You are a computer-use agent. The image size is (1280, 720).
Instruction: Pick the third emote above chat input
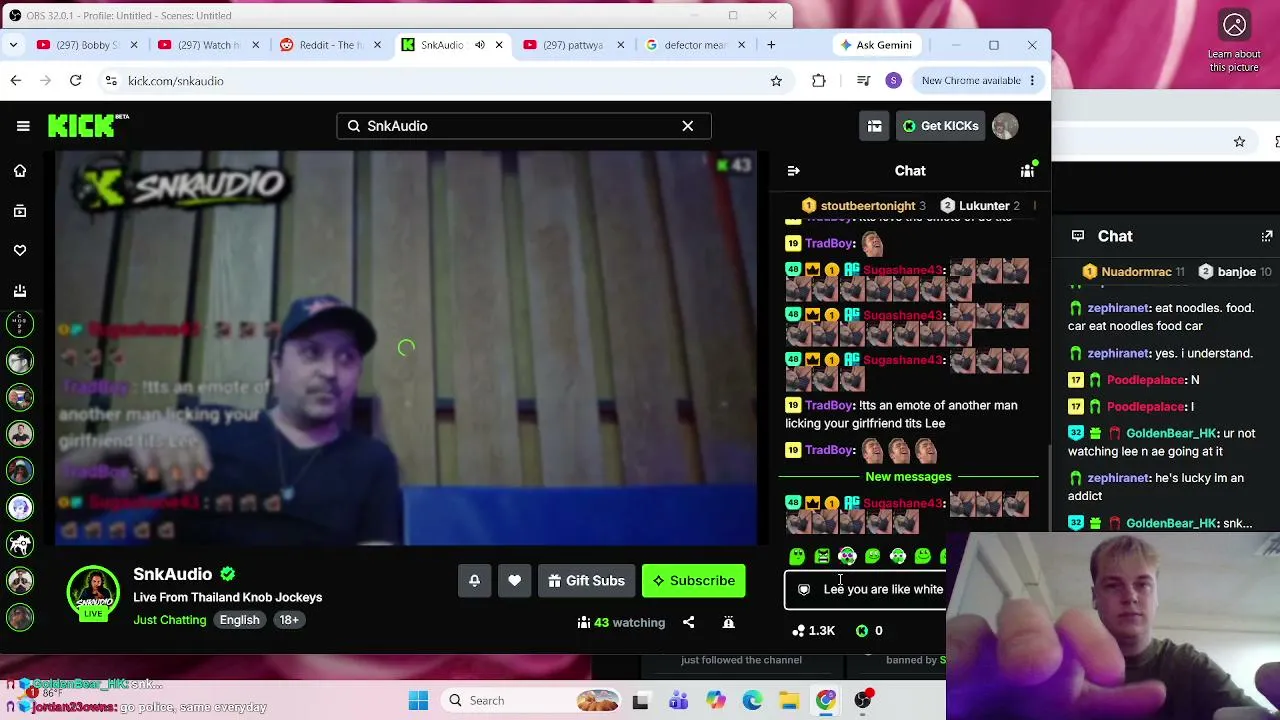[847, 556]
